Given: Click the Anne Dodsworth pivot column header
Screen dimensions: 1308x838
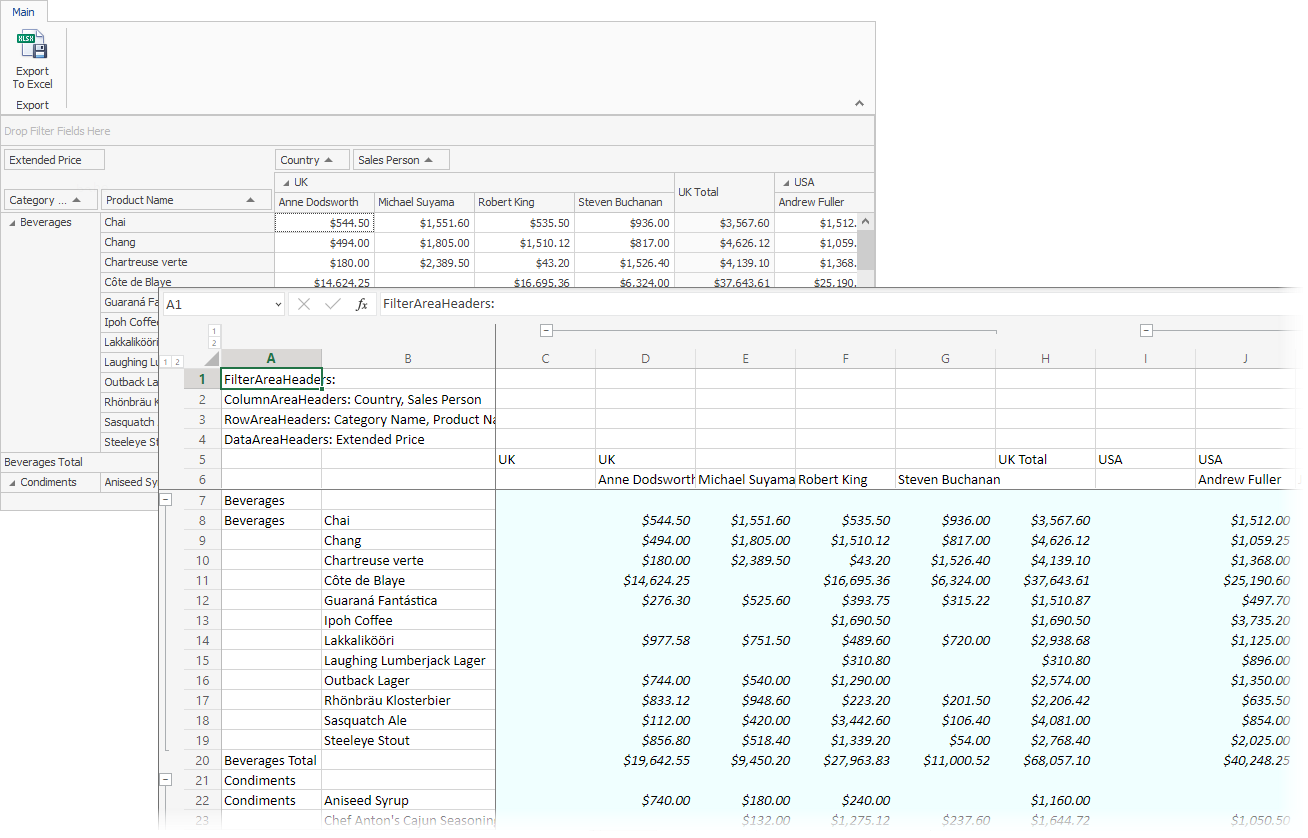Looking at the screenshot, I should [x=324, y=202].
